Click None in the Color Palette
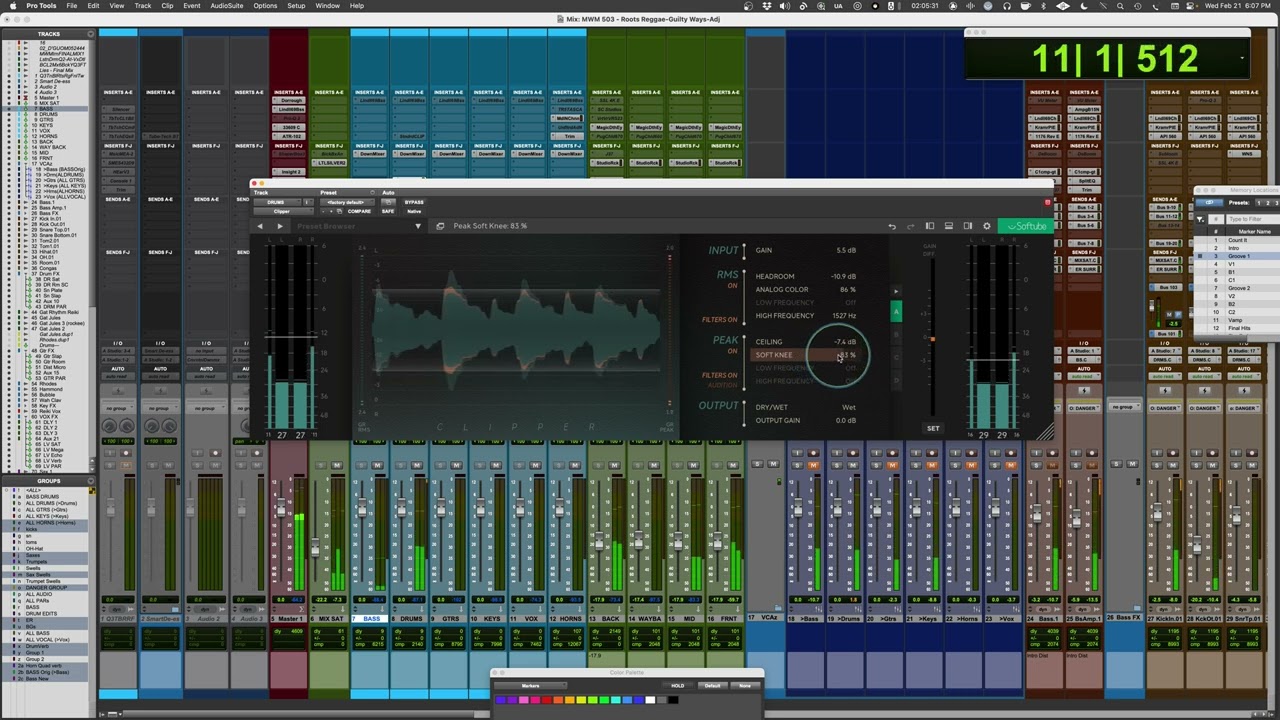This screenshot has height=720, width=1280. 744,686
